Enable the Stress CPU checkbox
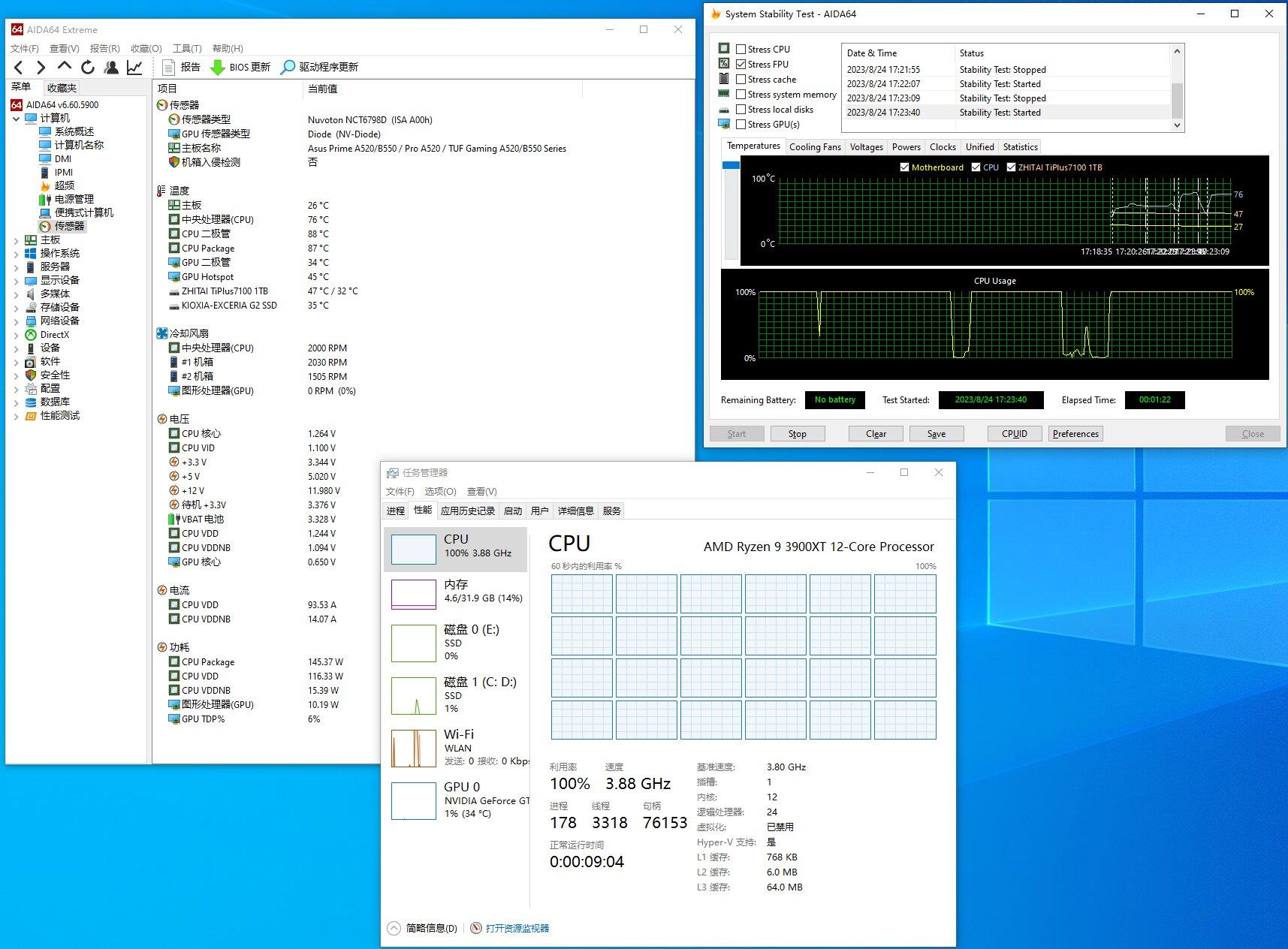1288x949 pixels. [741, 50]
